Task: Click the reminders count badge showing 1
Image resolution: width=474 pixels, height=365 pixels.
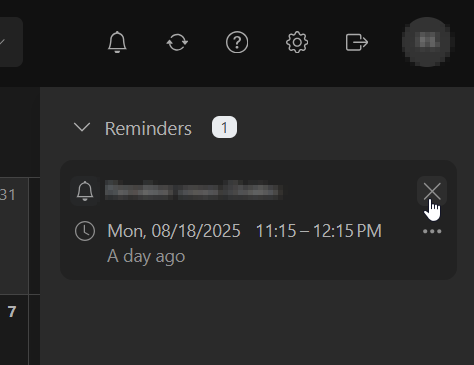Action: tap(224, 127)
